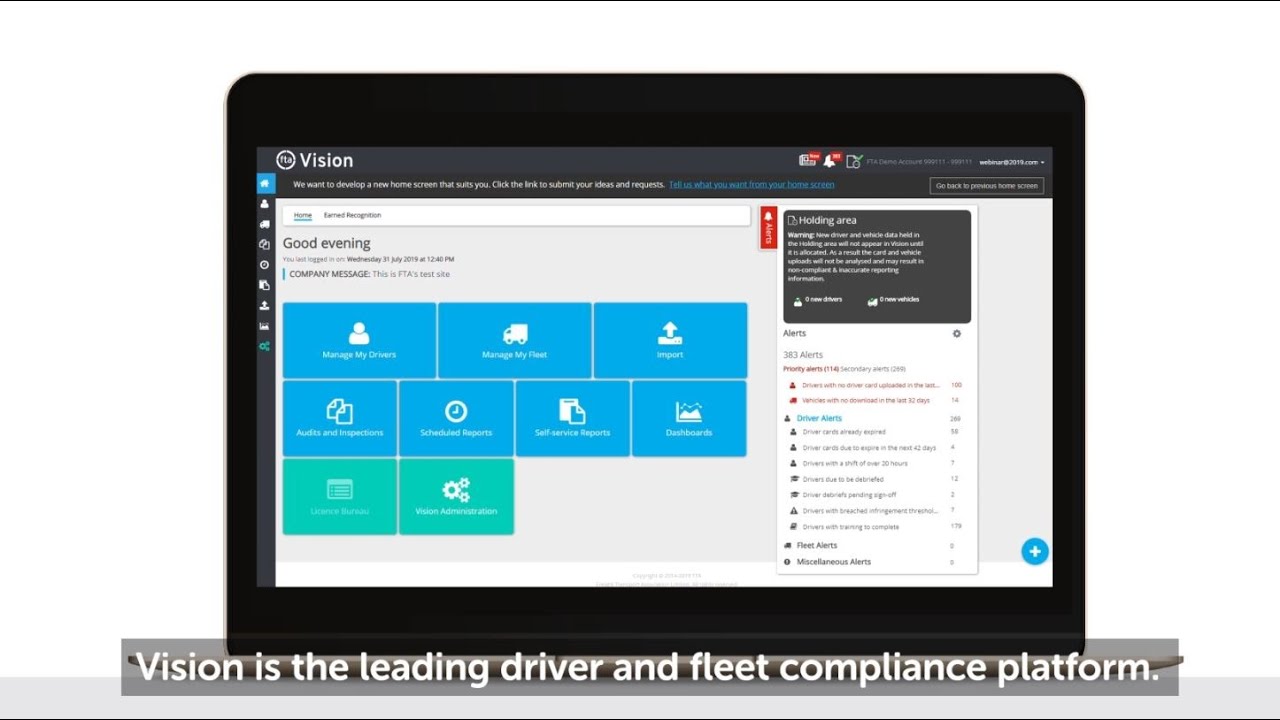Viewport: 1280px width, 720px height.
Task: Select the dashboards chart icon in sidebar
Action: click(265, 326)
